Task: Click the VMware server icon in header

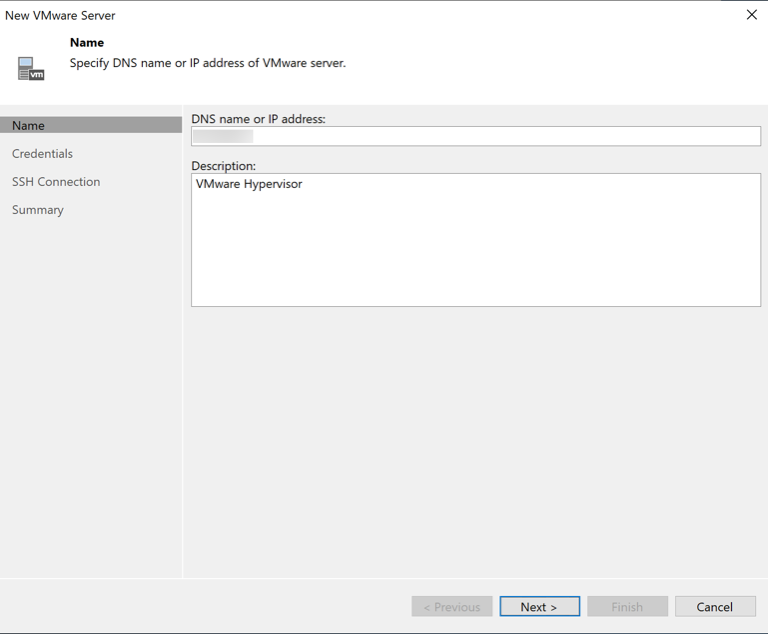Action: 31,69
